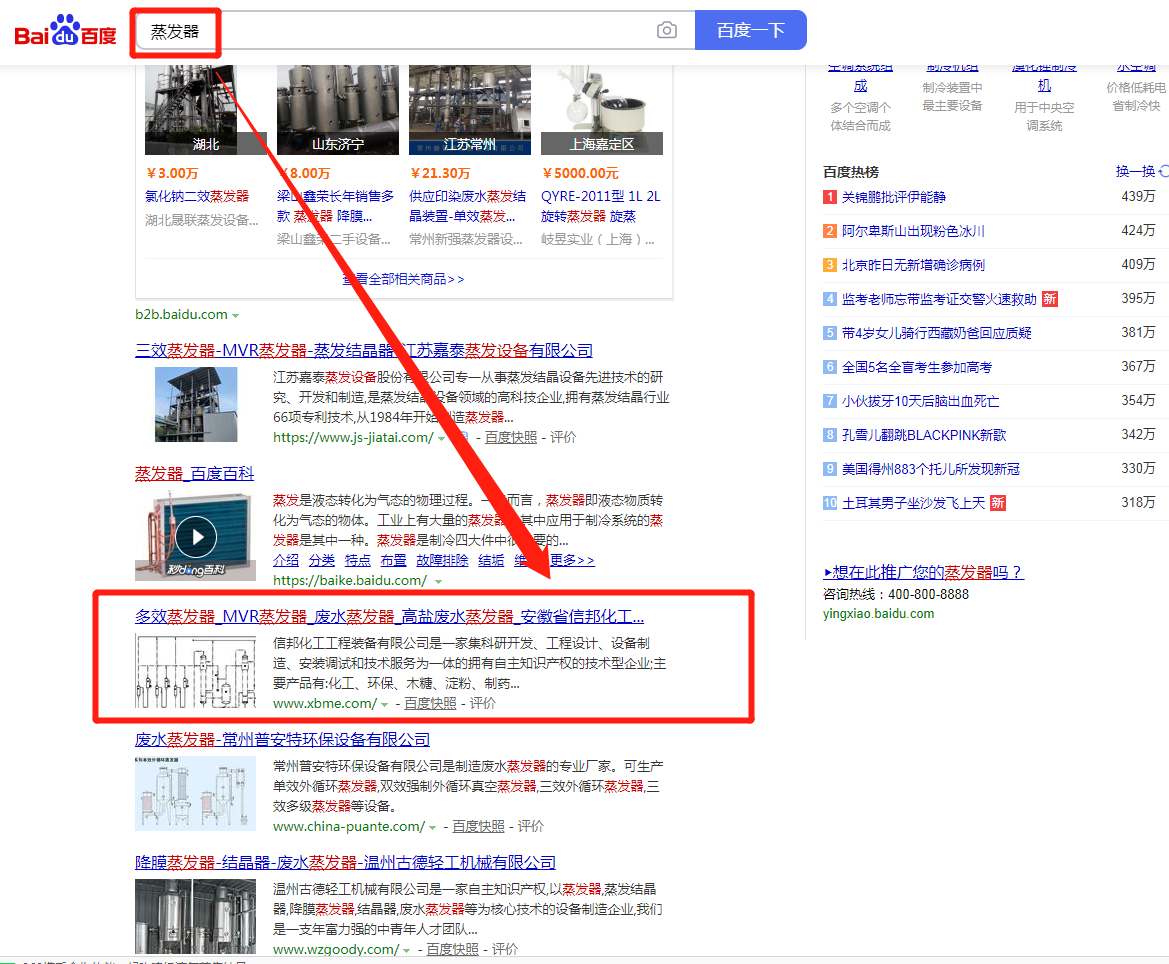The image size is (1169, 964).
Task: Open product link 供应印染废水蒸发结晶装置
Action: 467,207
